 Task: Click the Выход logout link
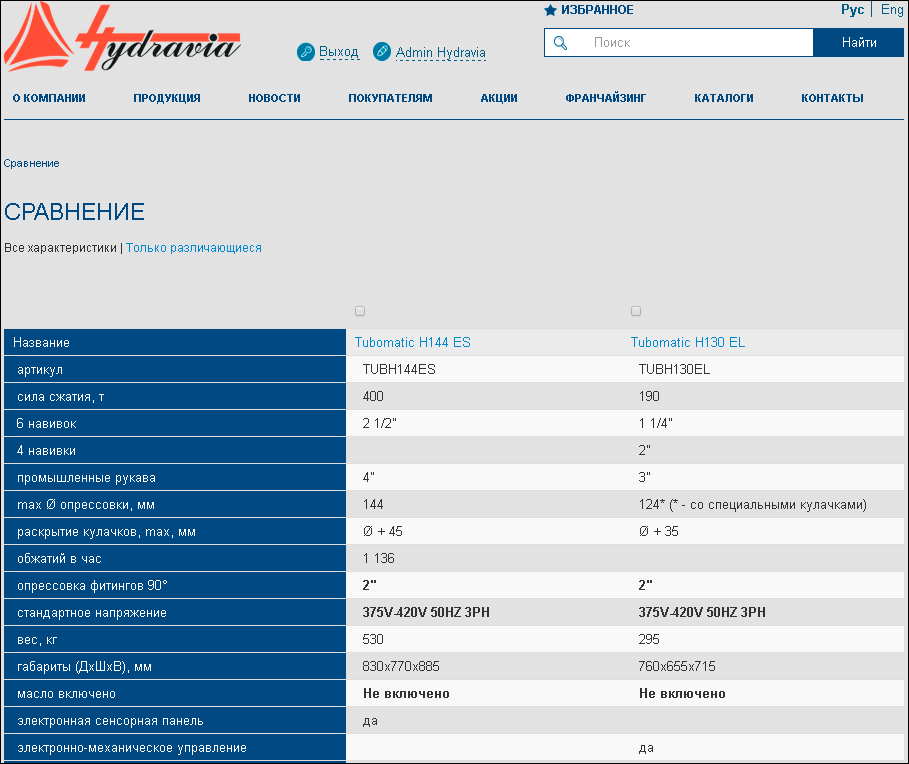339,52
